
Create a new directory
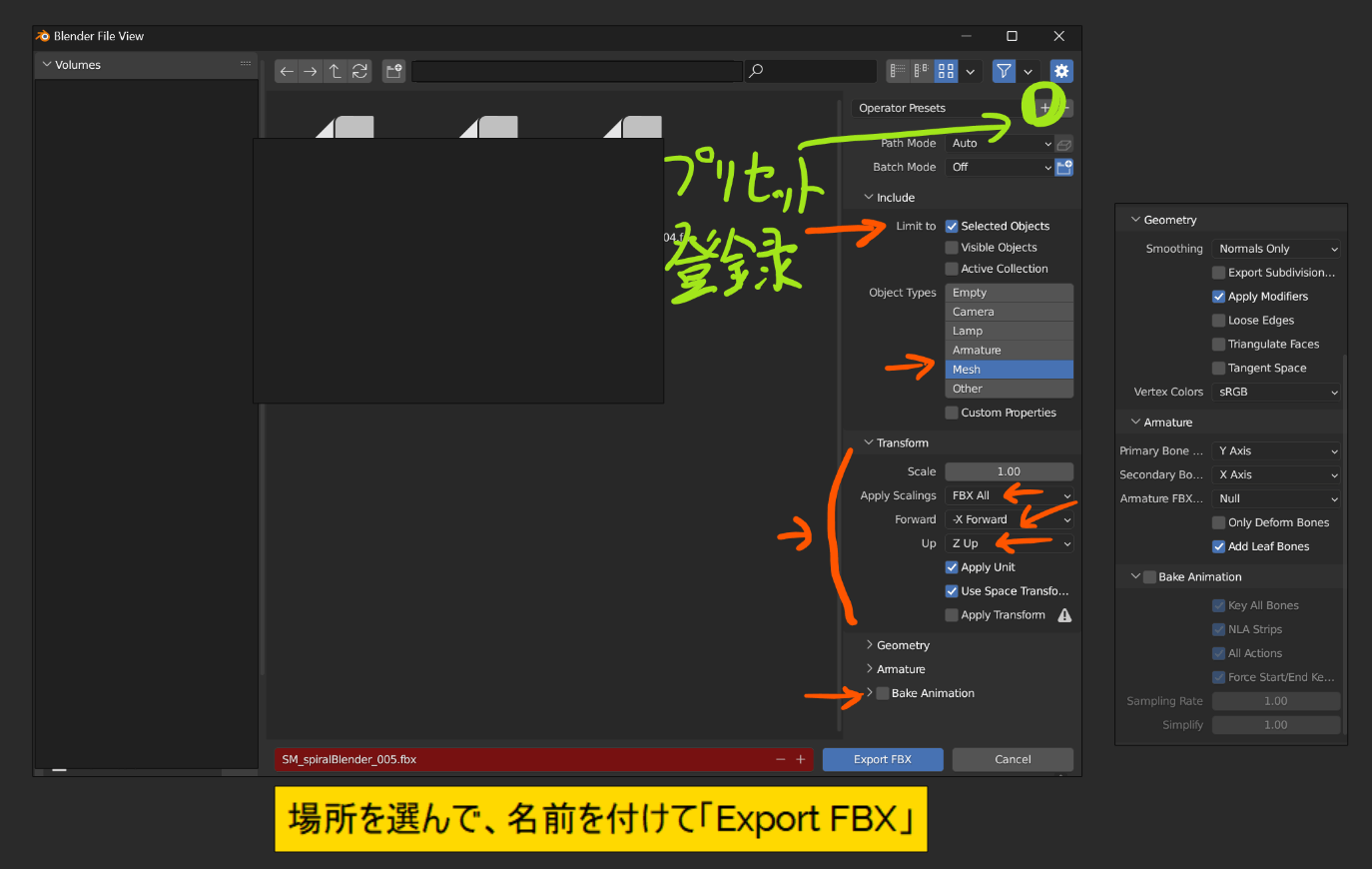click(x=394, y=71)
